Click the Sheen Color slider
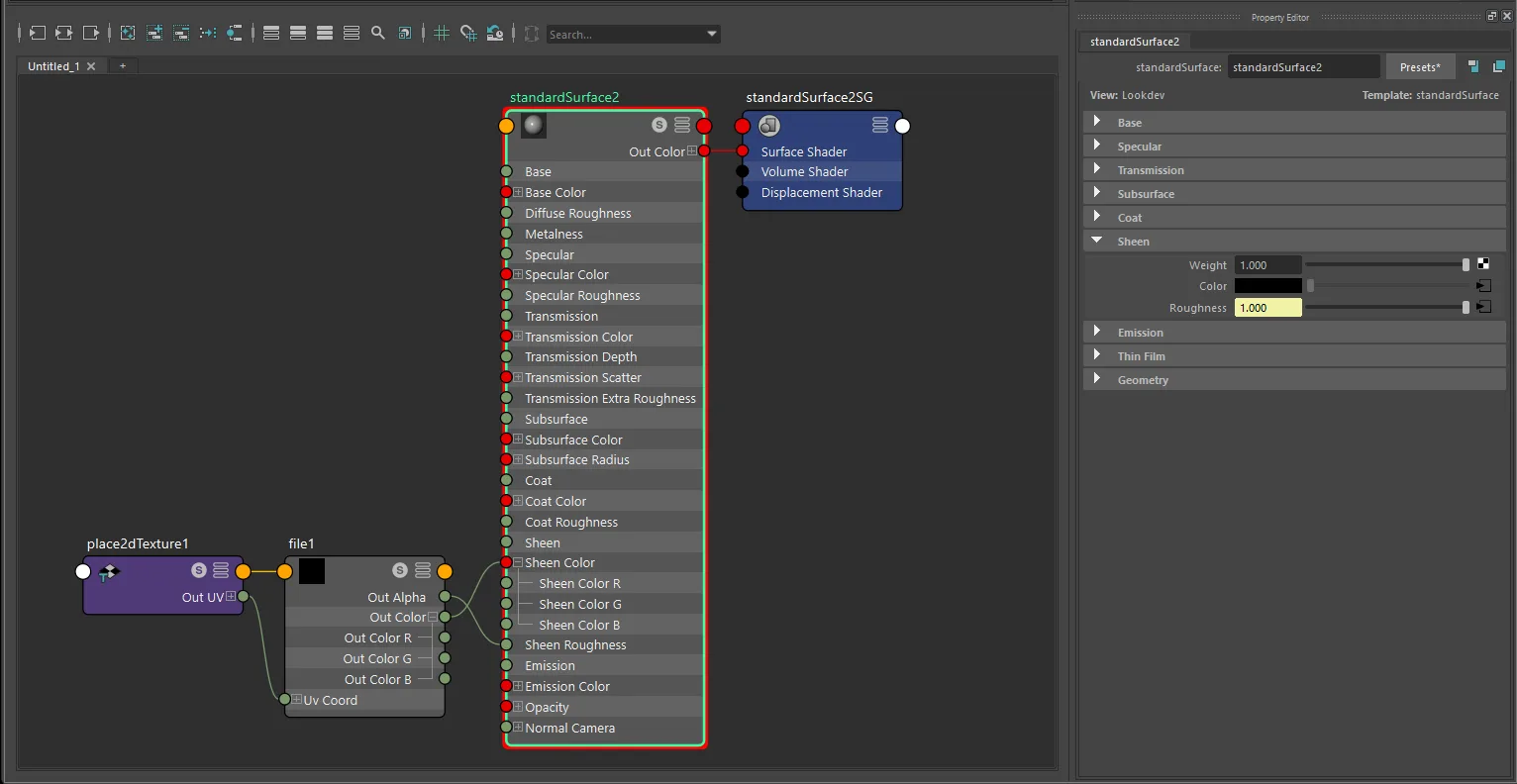This screenshot has height=784, width=1517. (x=1387, y=285)
